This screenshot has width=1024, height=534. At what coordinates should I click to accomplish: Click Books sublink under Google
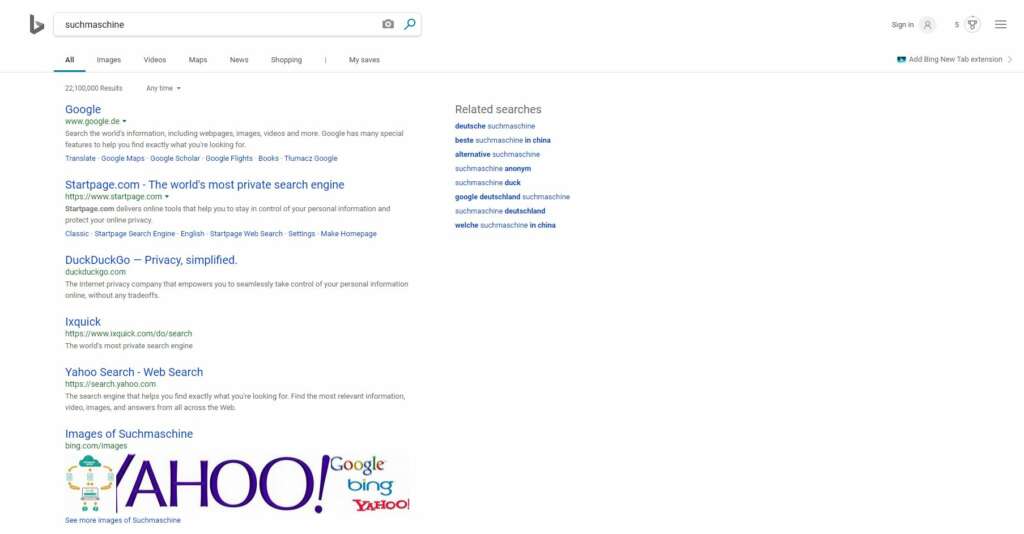tap(268, 158)
